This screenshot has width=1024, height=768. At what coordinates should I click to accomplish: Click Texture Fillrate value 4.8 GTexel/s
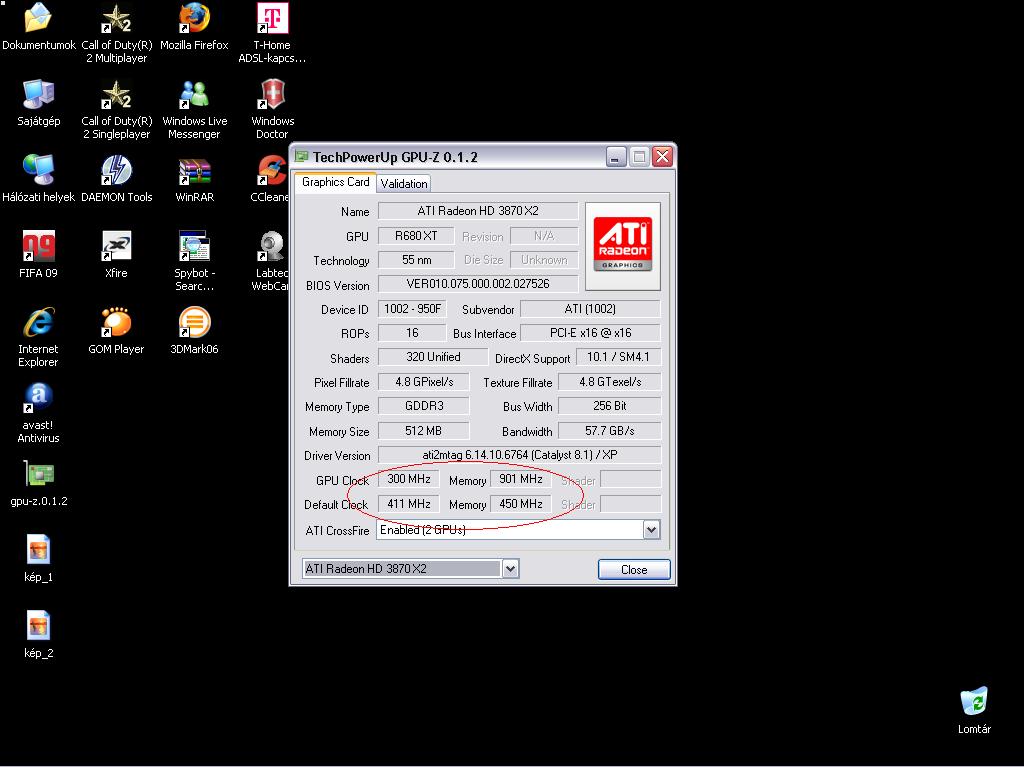click(x=609, y=382)
